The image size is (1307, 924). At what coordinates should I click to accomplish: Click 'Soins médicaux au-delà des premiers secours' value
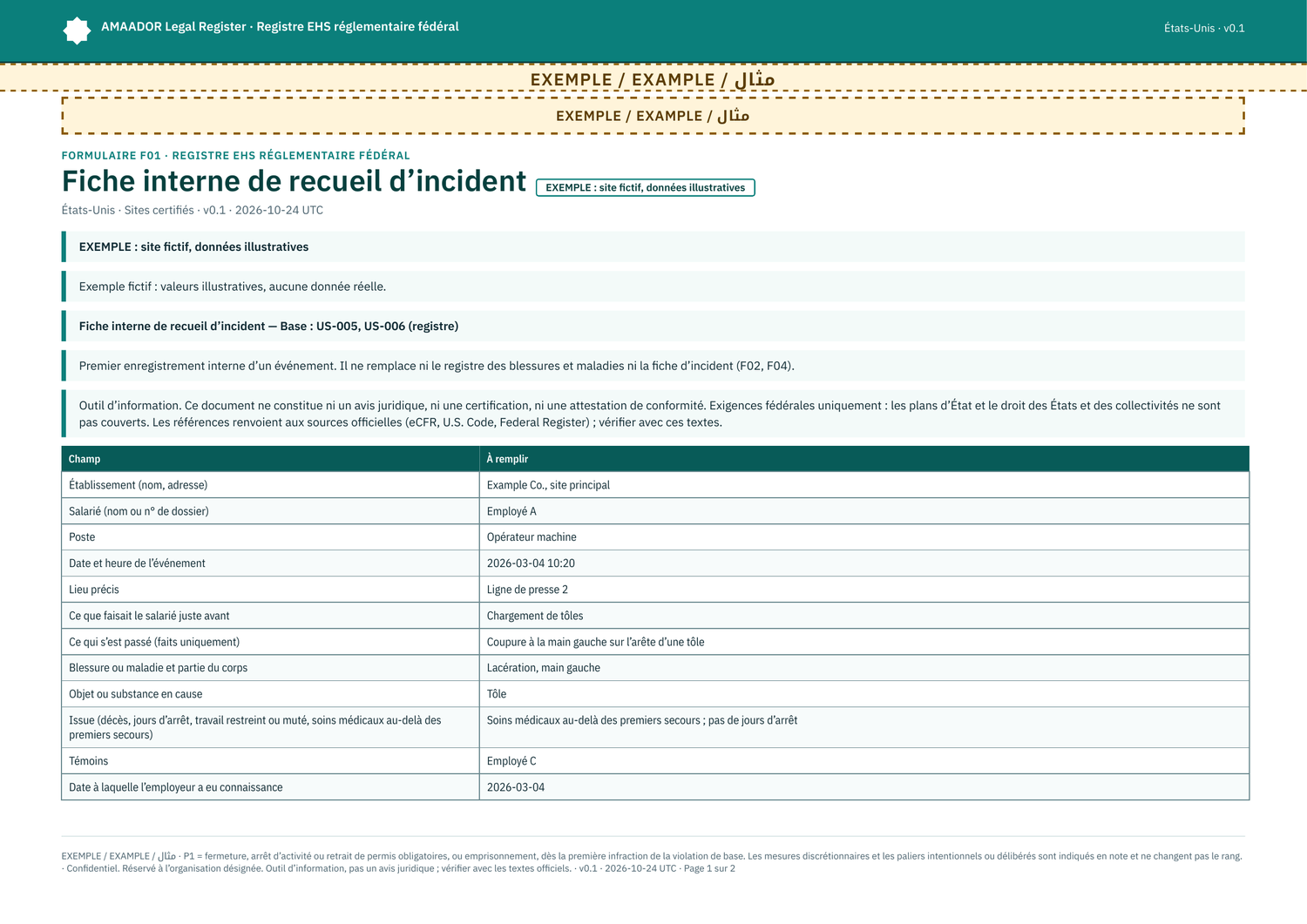(x=864, y=727)
